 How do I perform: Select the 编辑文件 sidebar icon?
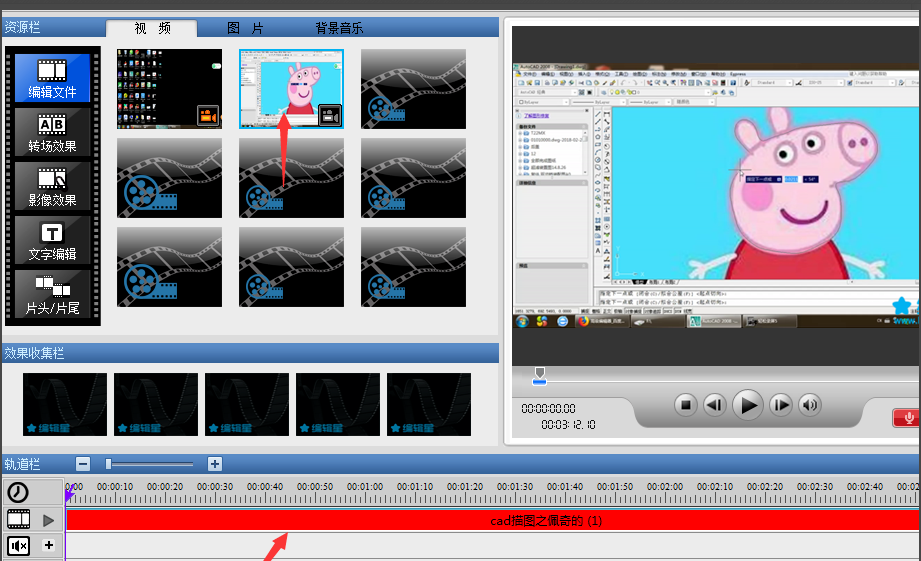click(52, 78)
